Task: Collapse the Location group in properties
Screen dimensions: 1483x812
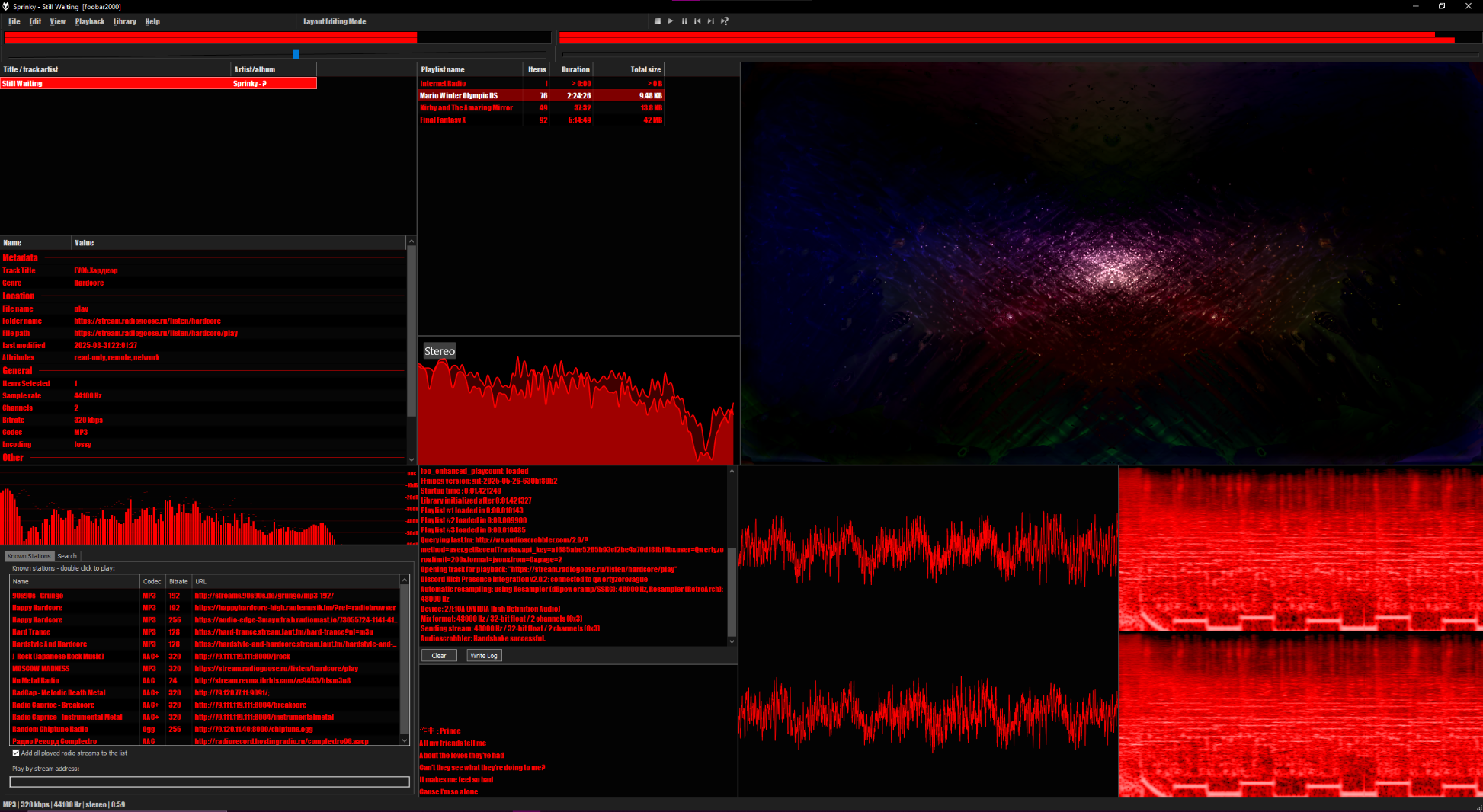Action: point(18,296)
